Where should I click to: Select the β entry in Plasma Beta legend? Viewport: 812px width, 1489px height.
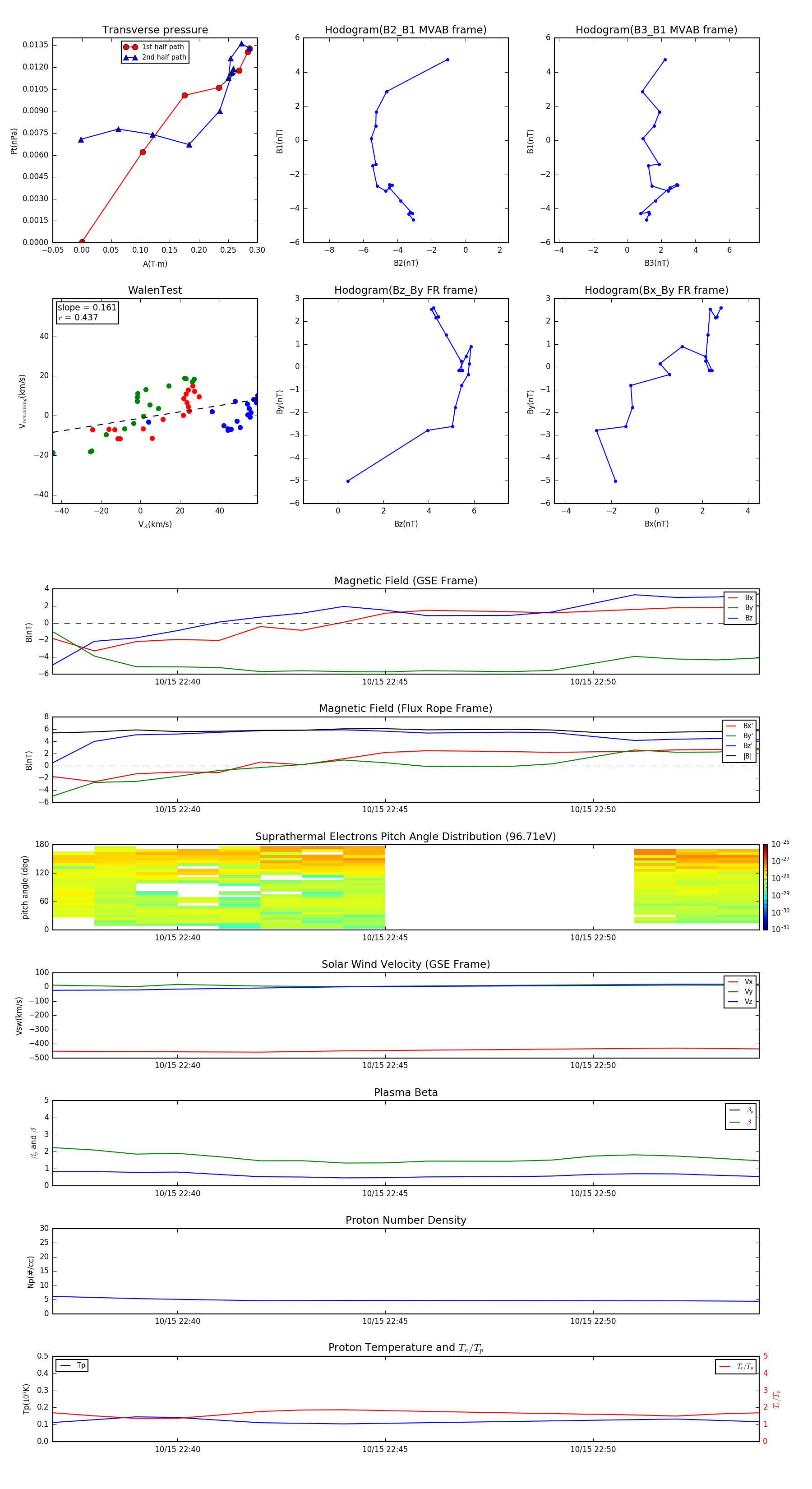pyautogui.click(x=741, y=1123)
